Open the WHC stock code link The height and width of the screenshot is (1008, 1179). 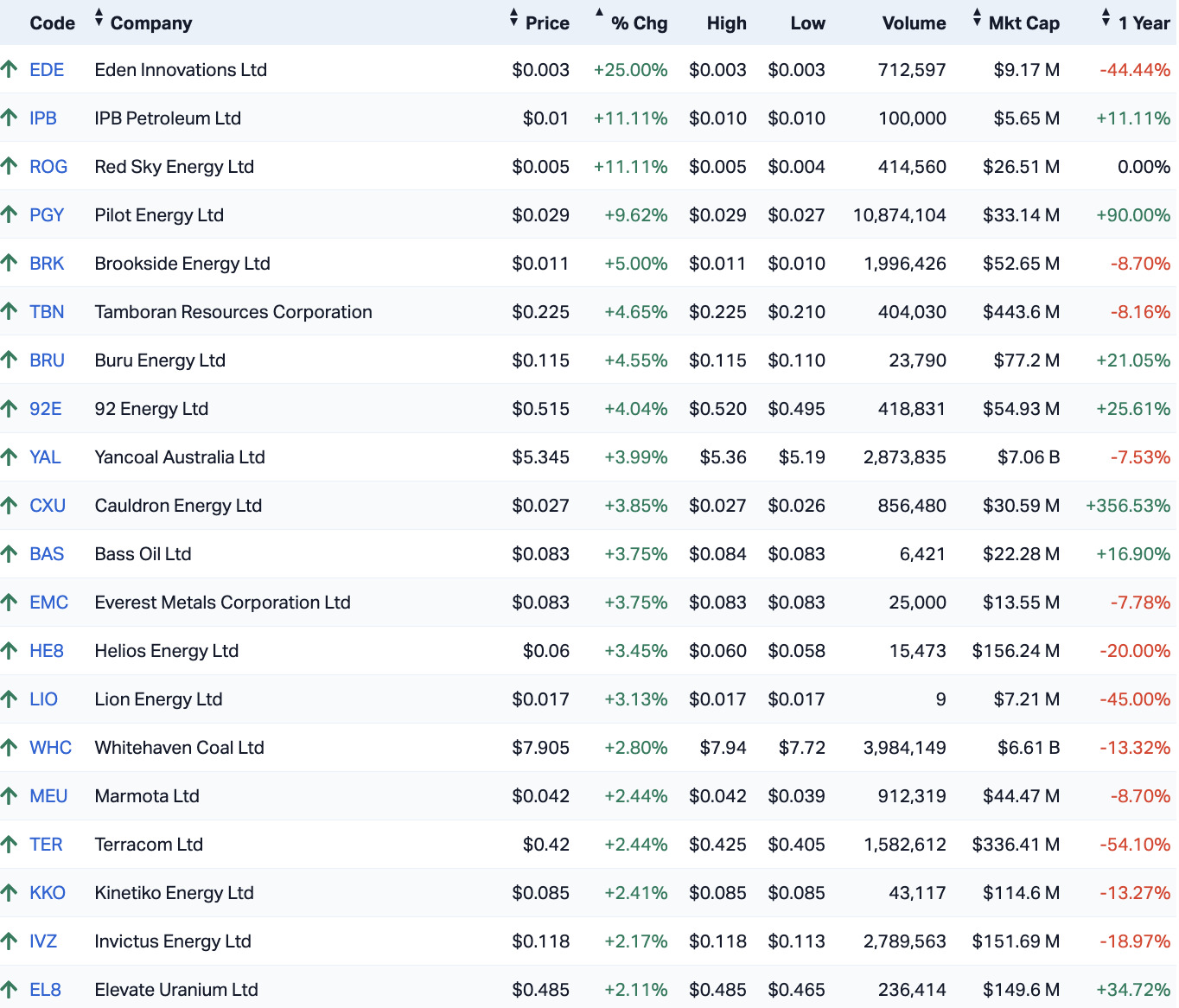[x=51, y=748]
